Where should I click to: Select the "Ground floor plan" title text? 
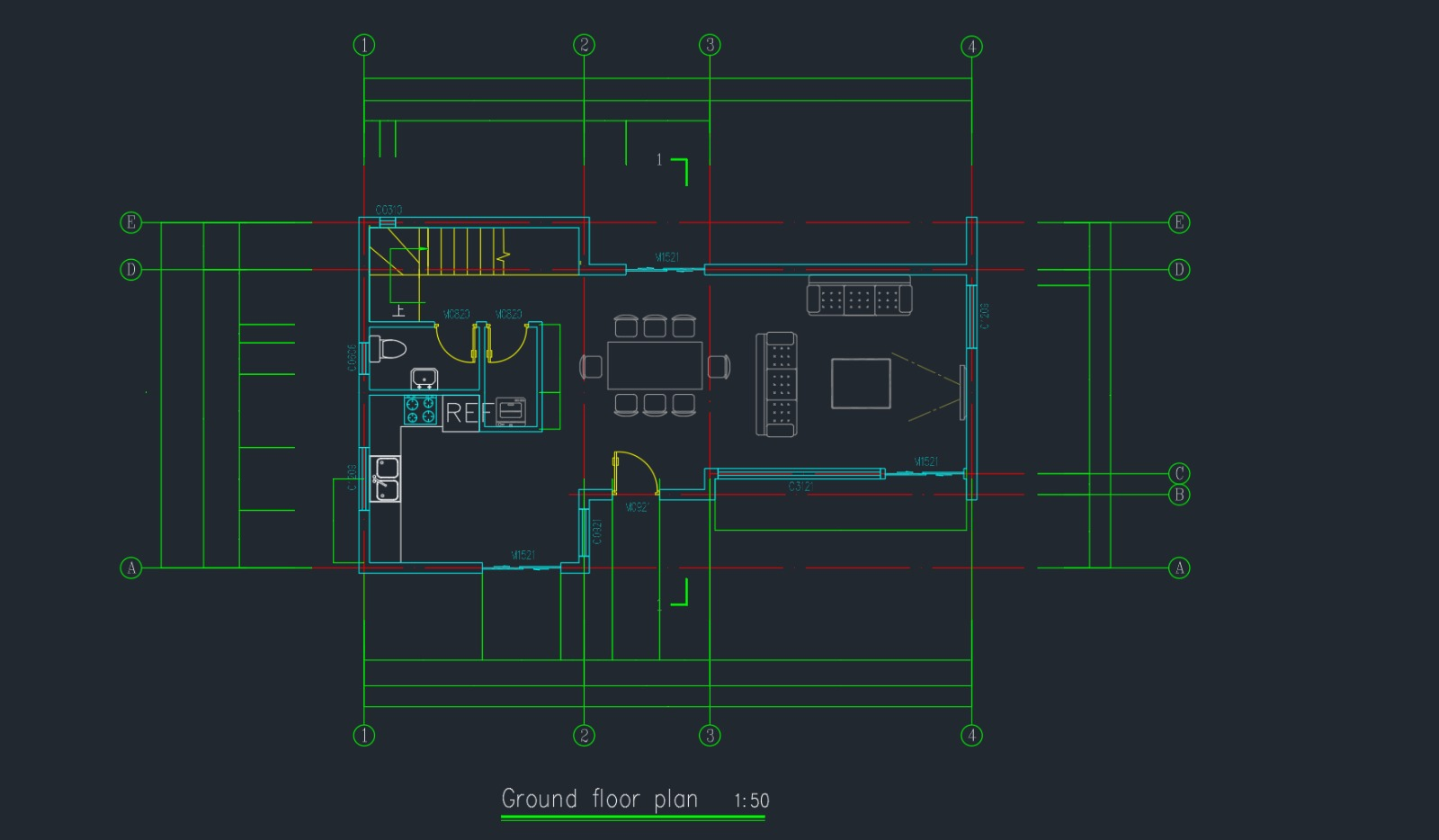(x=600, y=799)
